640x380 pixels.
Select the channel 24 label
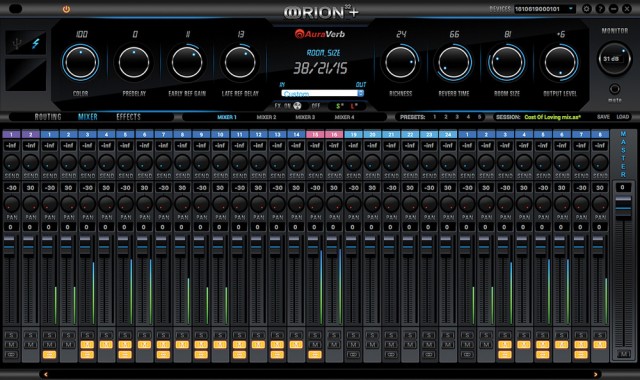coord(448,134)
